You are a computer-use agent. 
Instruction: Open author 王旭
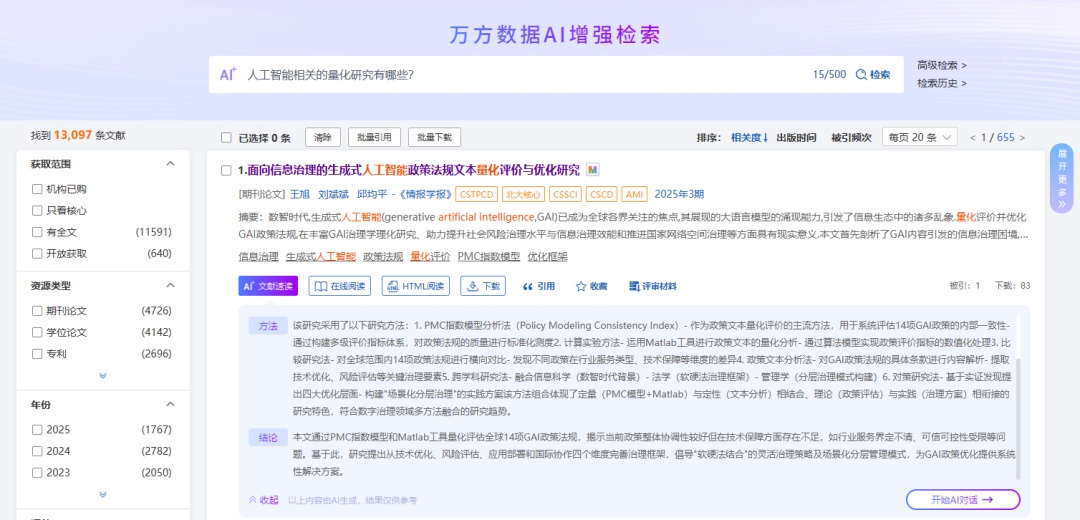coord(300,194)
